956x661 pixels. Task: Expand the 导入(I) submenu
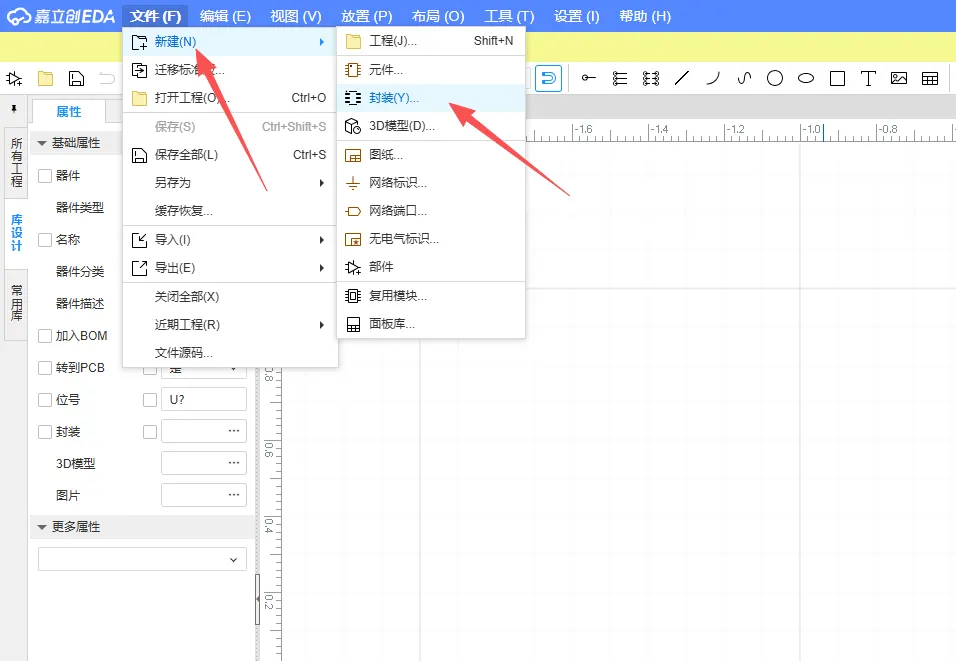coord(230,240)
